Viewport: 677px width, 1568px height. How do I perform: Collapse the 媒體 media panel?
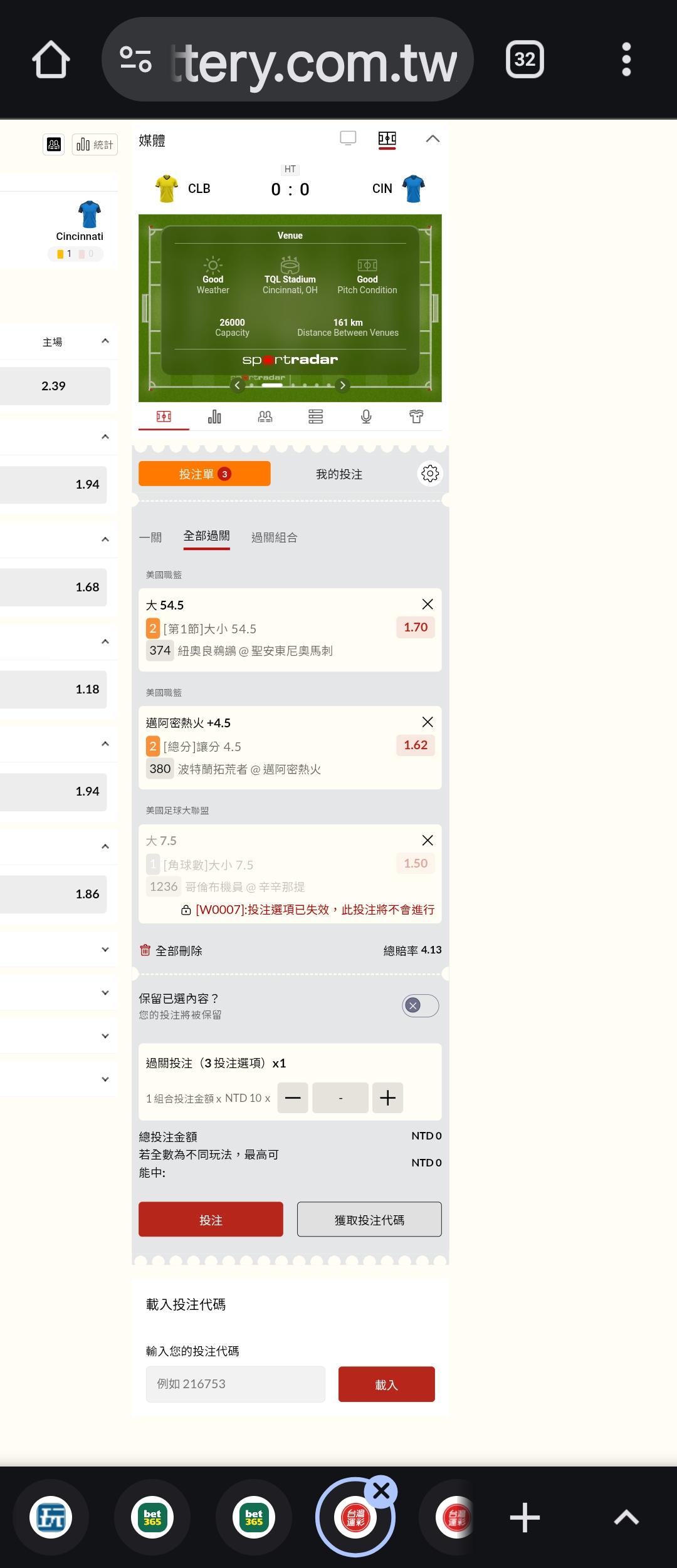tap(433, 138)
